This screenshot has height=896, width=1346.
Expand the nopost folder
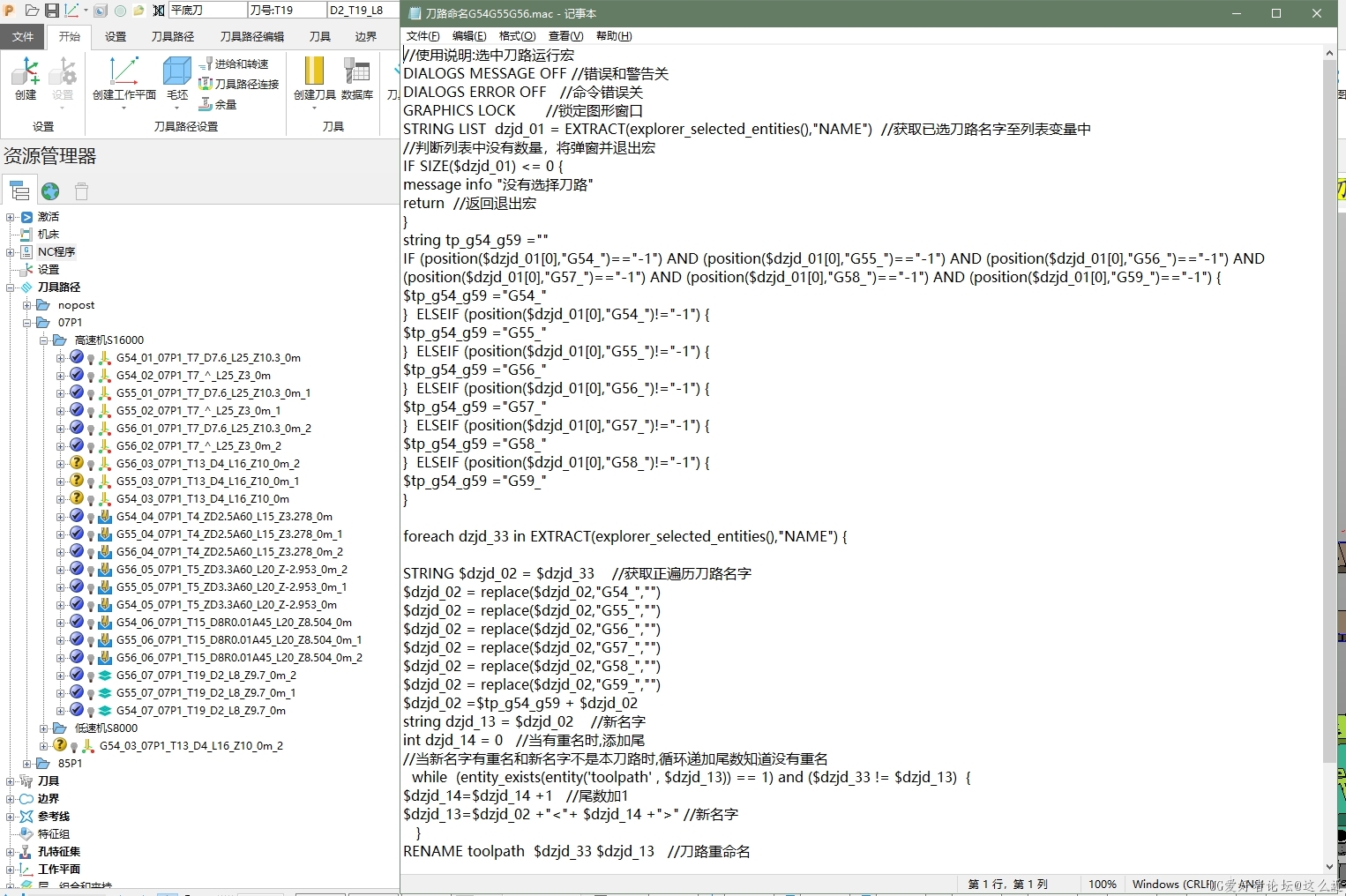[27, 305]
